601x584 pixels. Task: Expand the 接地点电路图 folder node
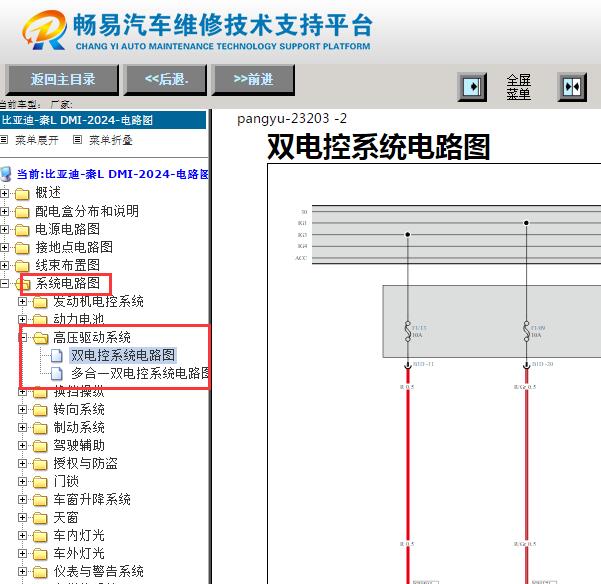pos(4,247)
